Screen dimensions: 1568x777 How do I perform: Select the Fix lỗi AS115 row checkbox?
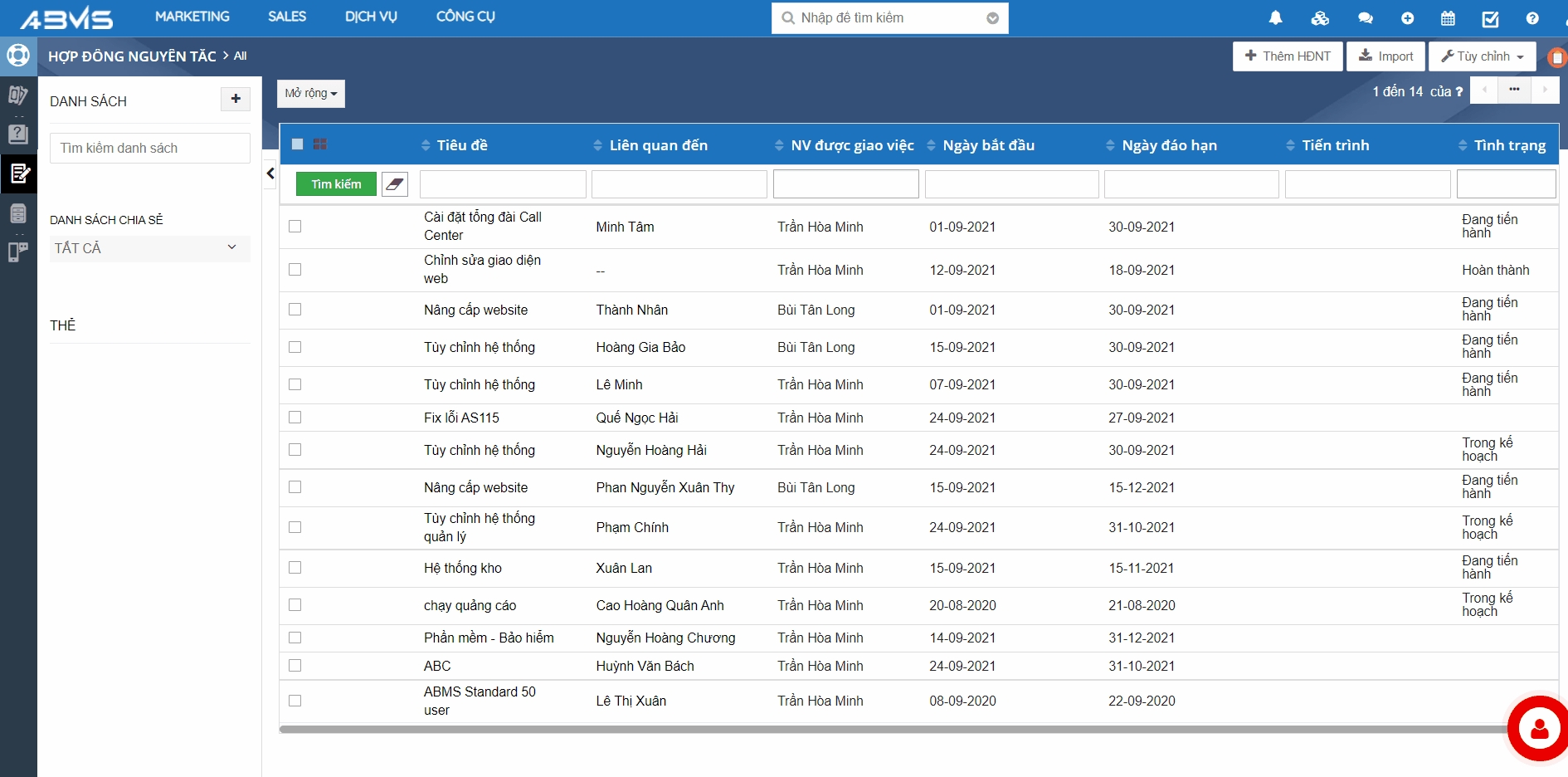[x=295, y=418]
